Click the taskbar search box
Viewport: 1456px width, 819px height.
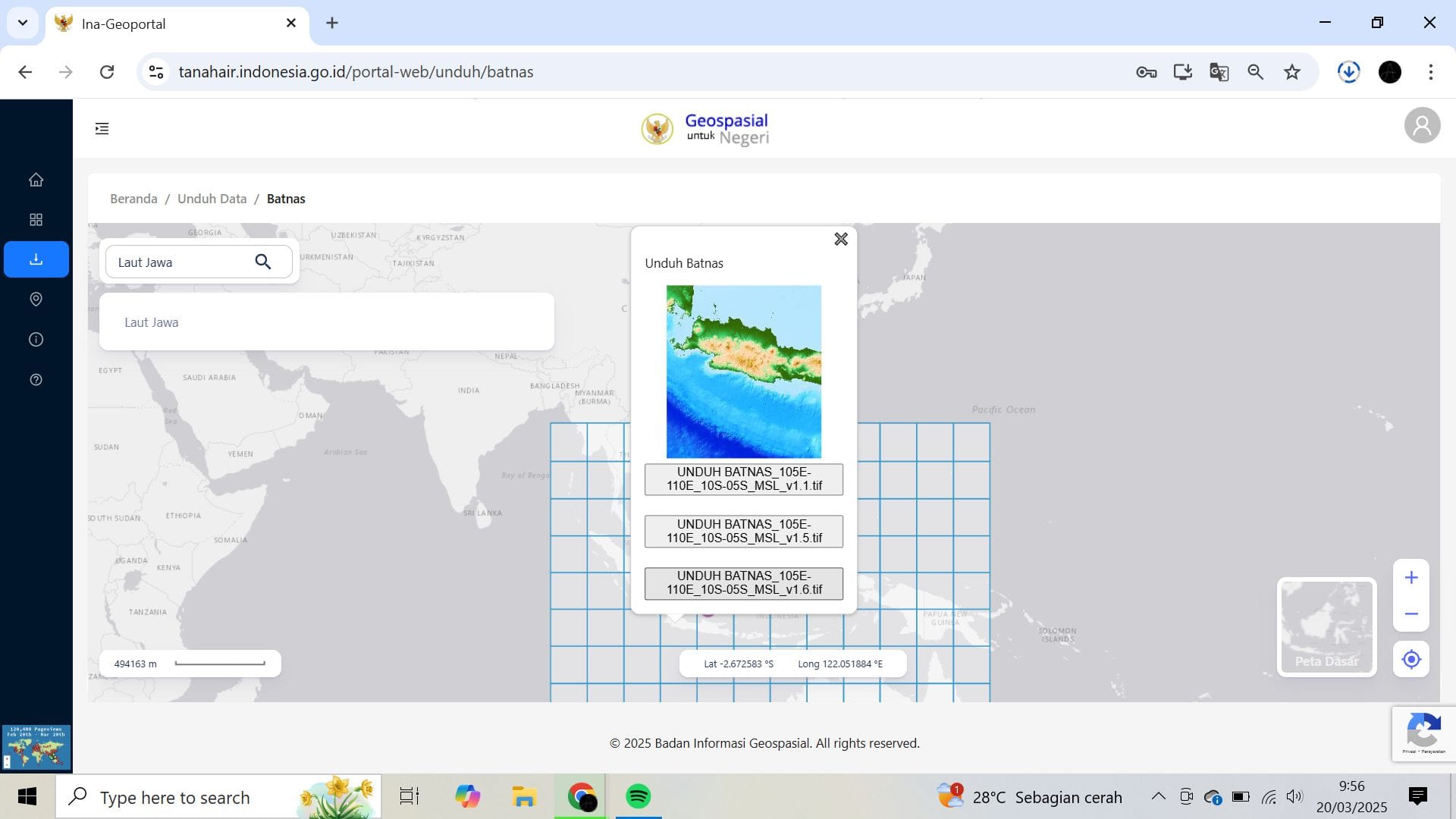point(218,797)
